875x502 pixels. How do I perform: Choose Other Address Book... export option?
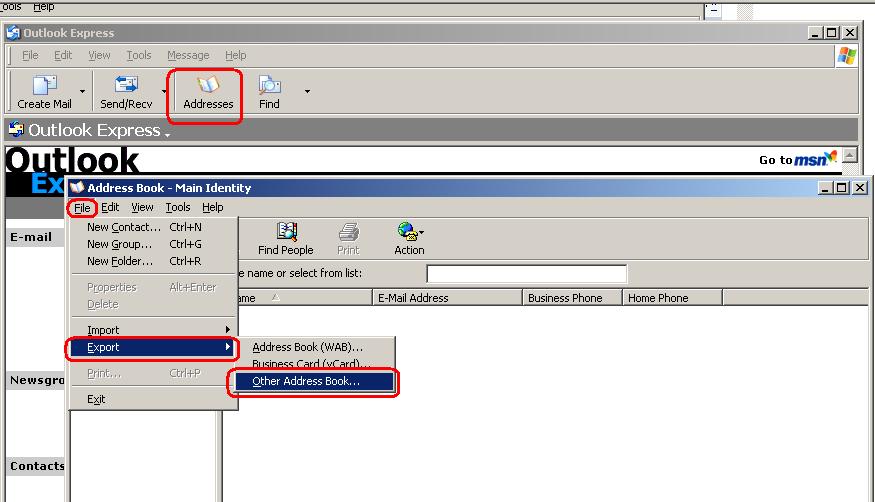tap(313, 381)
